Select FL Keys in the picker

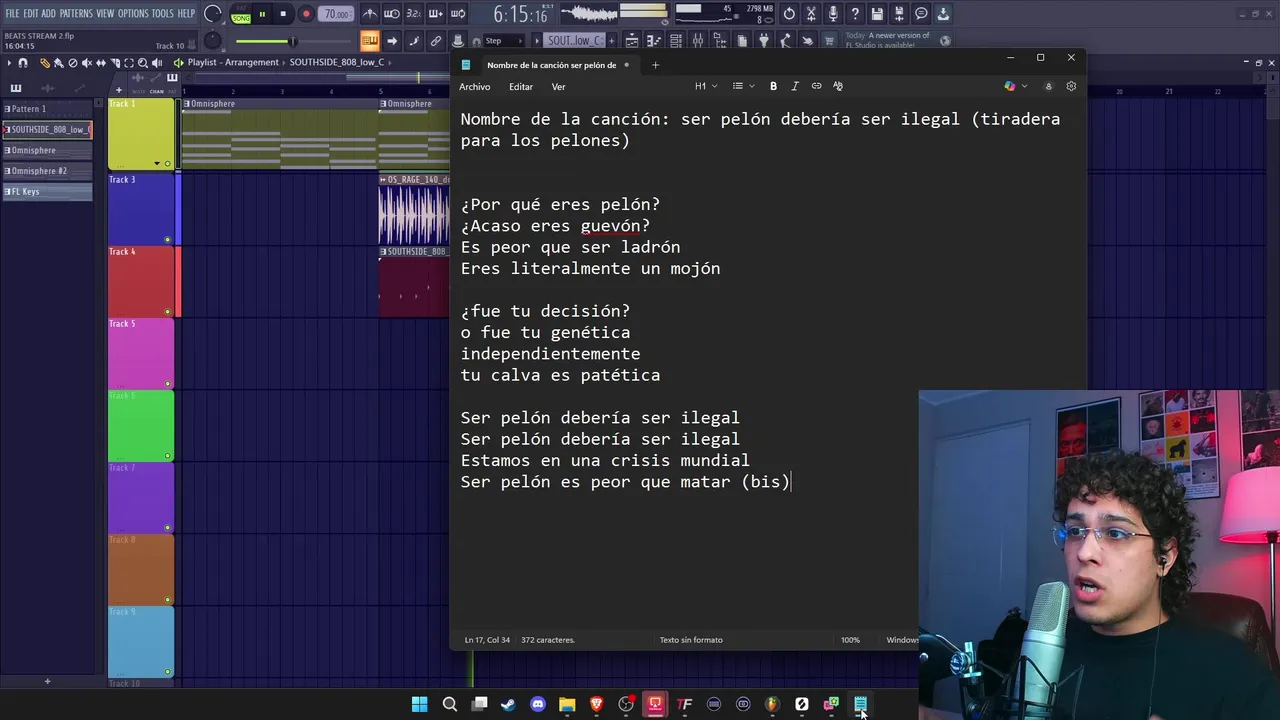click(47, 192)
